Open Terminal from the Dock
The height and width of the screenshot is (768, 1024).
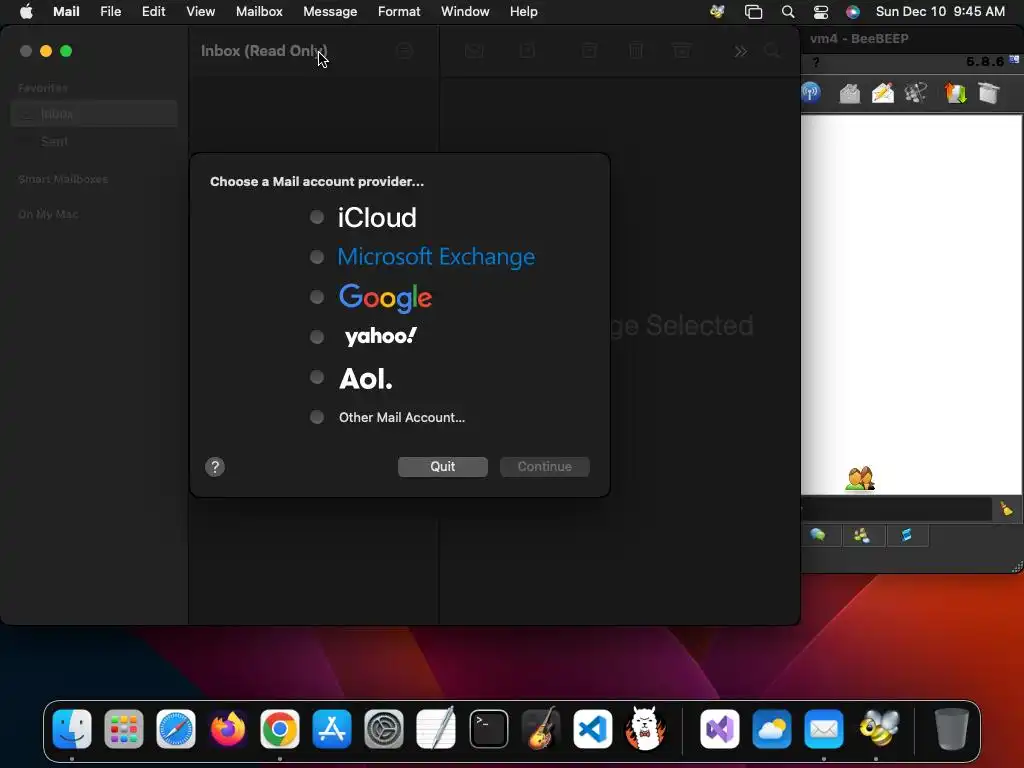[x=488, y=729]
